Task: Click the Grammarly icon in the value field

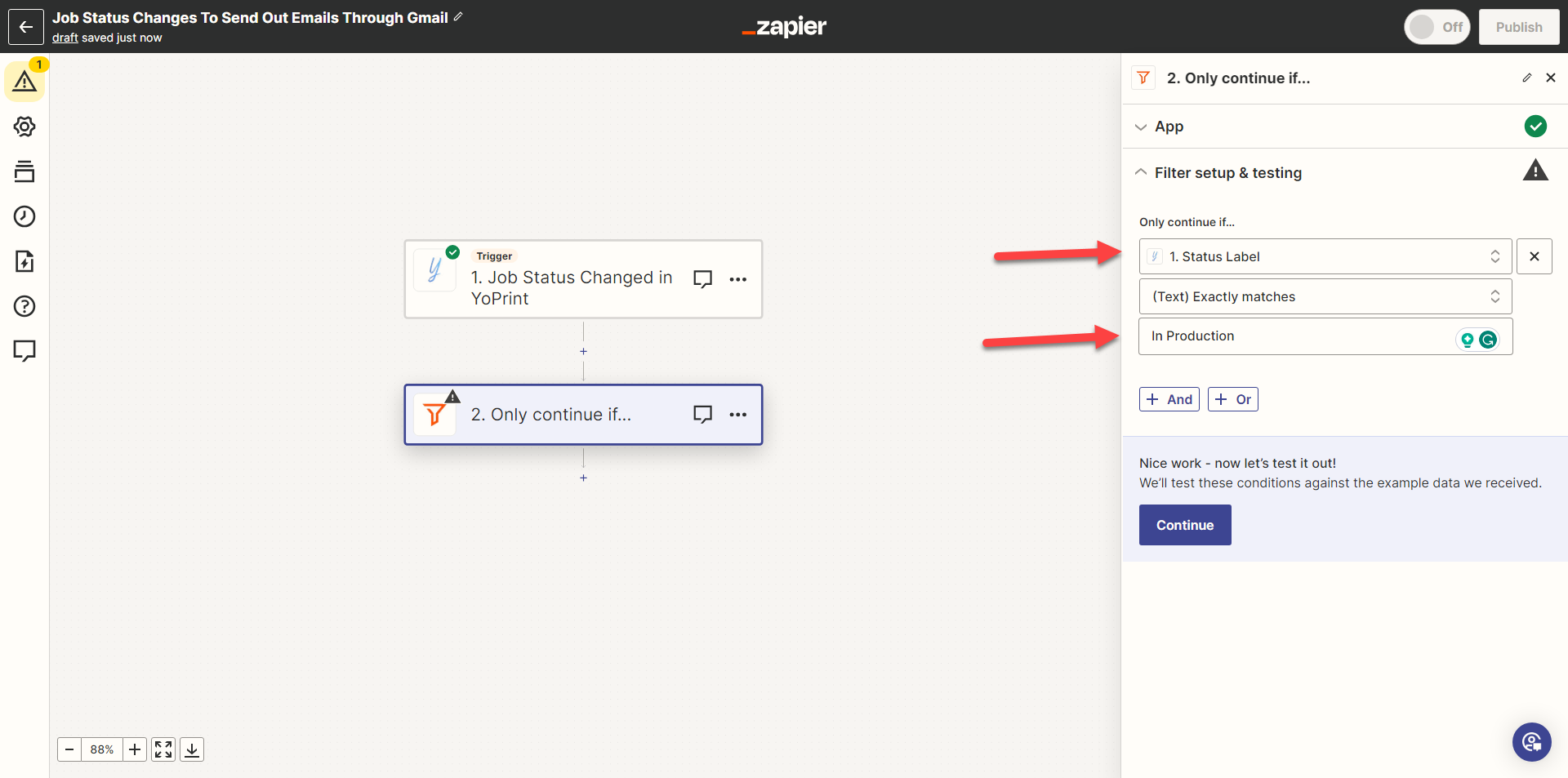Action: pos(1488,340)
